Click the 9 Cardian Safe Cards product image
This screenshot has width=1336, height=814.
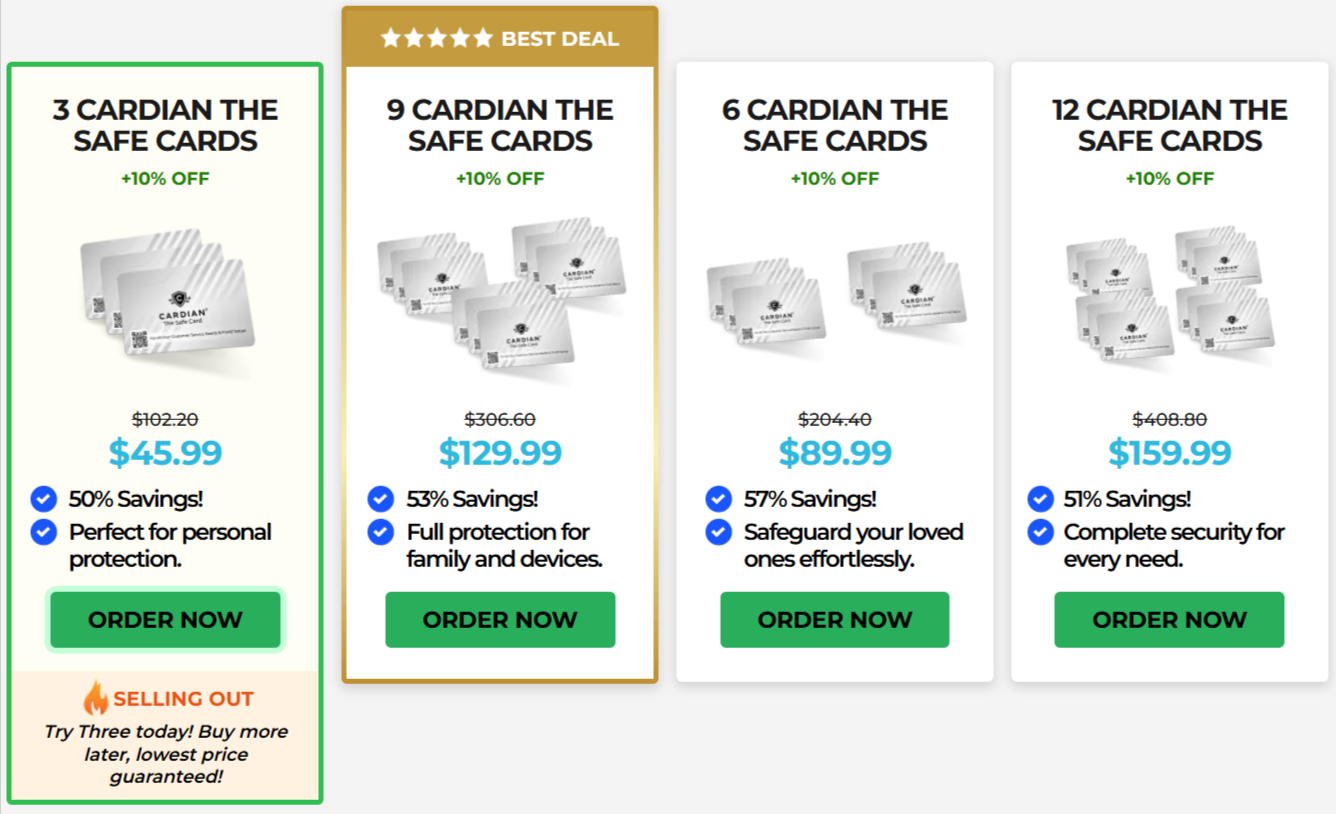click(500, 300)
